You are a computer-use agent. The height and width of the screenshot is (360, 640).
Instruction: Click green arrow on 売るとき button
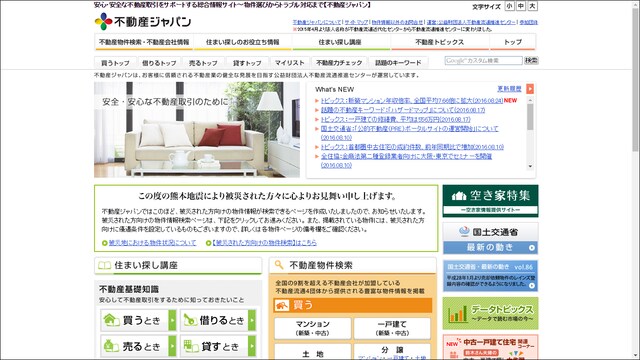click(172, 346)
